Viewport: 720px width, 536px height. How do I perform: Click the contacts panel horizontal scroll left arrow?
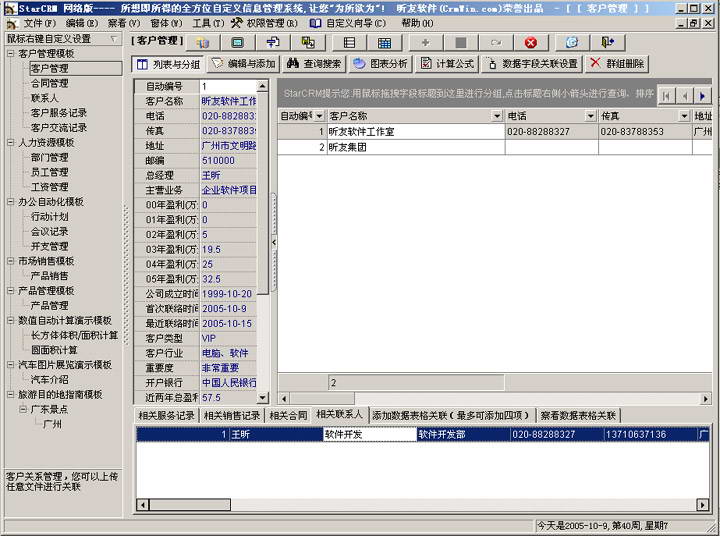[143, 505]
